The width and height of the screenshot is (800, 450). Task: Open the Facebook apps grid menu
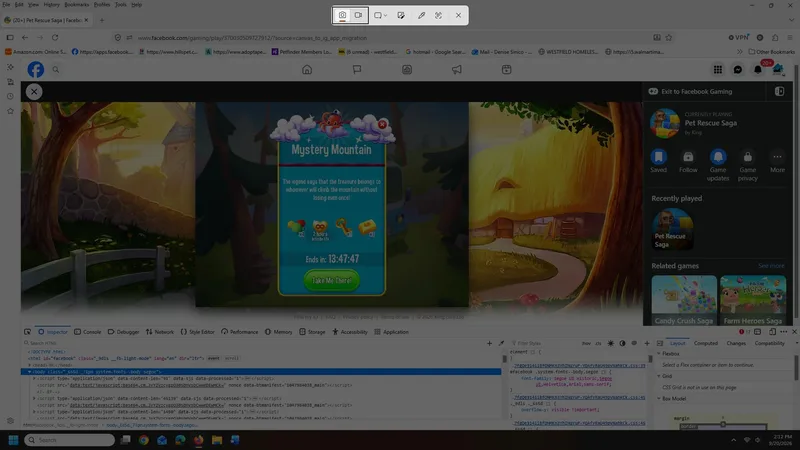click(718, 69)
